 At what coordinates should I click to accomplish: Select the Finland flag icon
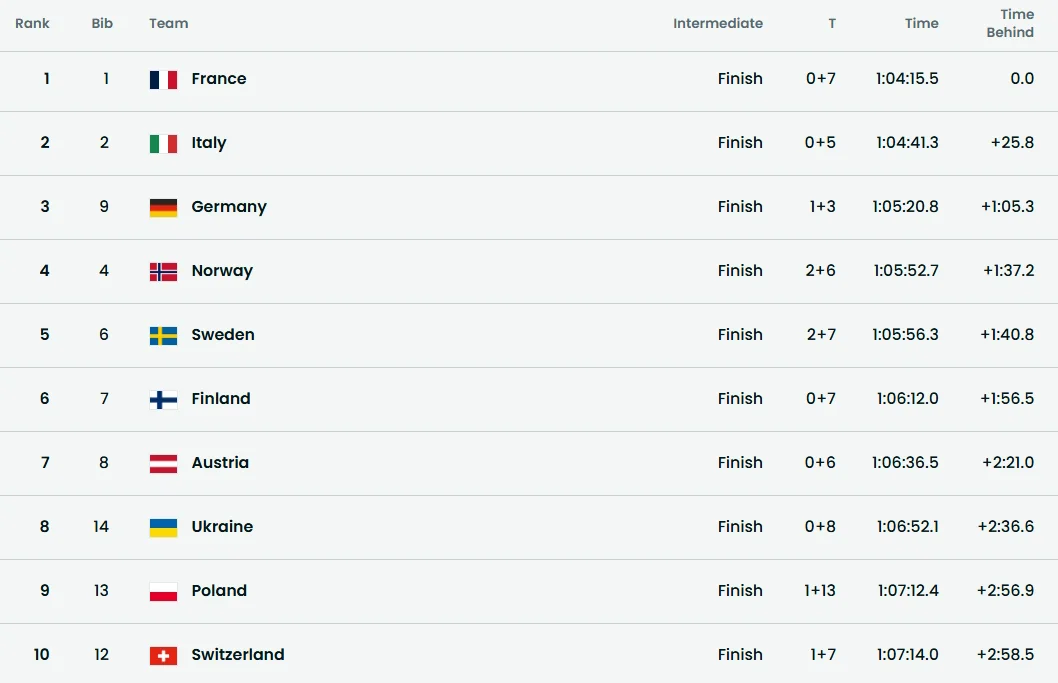(163, 399)
